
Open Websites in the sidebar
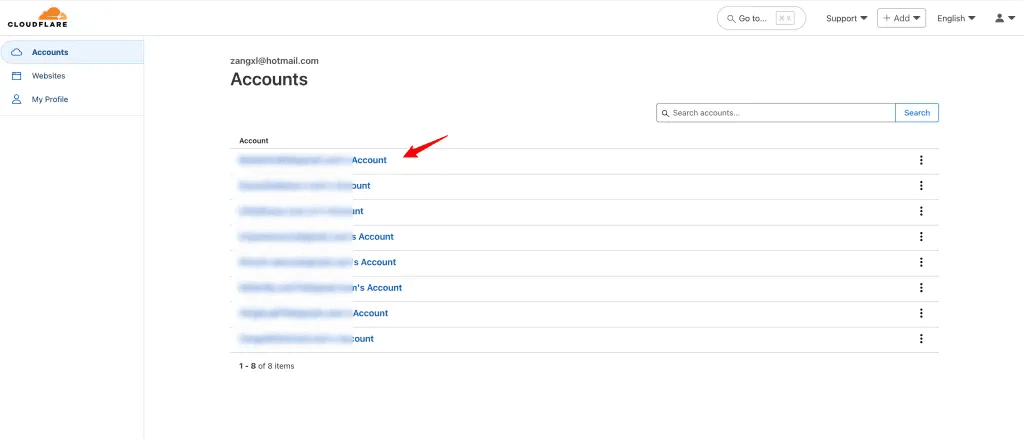click(48, 76)
